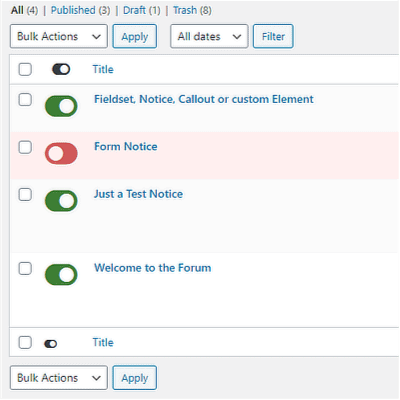The height and width of the screenshot is (400, 400).
Task: Click the toggle icon in header row
Action: 61,69
